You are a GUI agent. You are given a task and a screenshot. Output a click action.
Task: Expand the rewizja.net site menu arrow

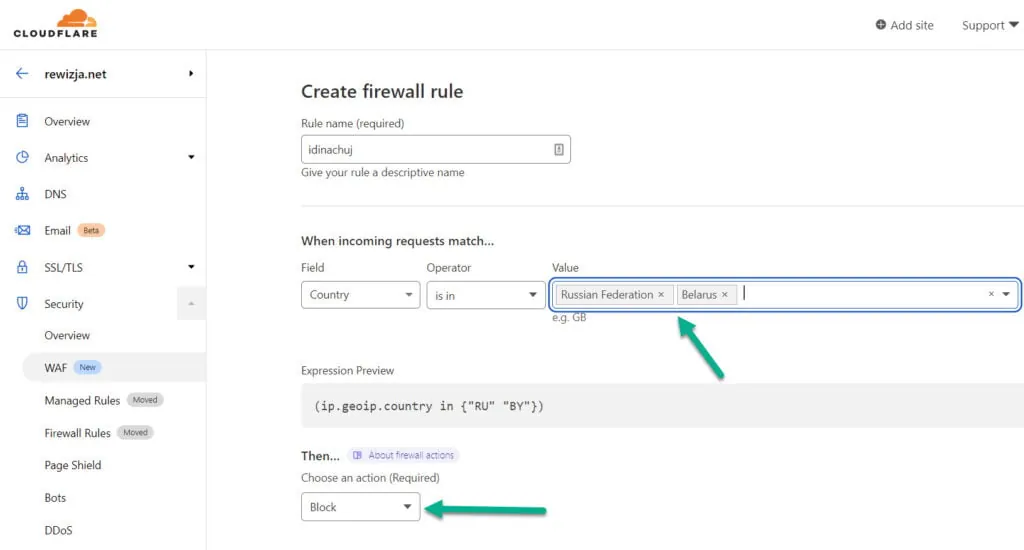click(x=191, y=73)
